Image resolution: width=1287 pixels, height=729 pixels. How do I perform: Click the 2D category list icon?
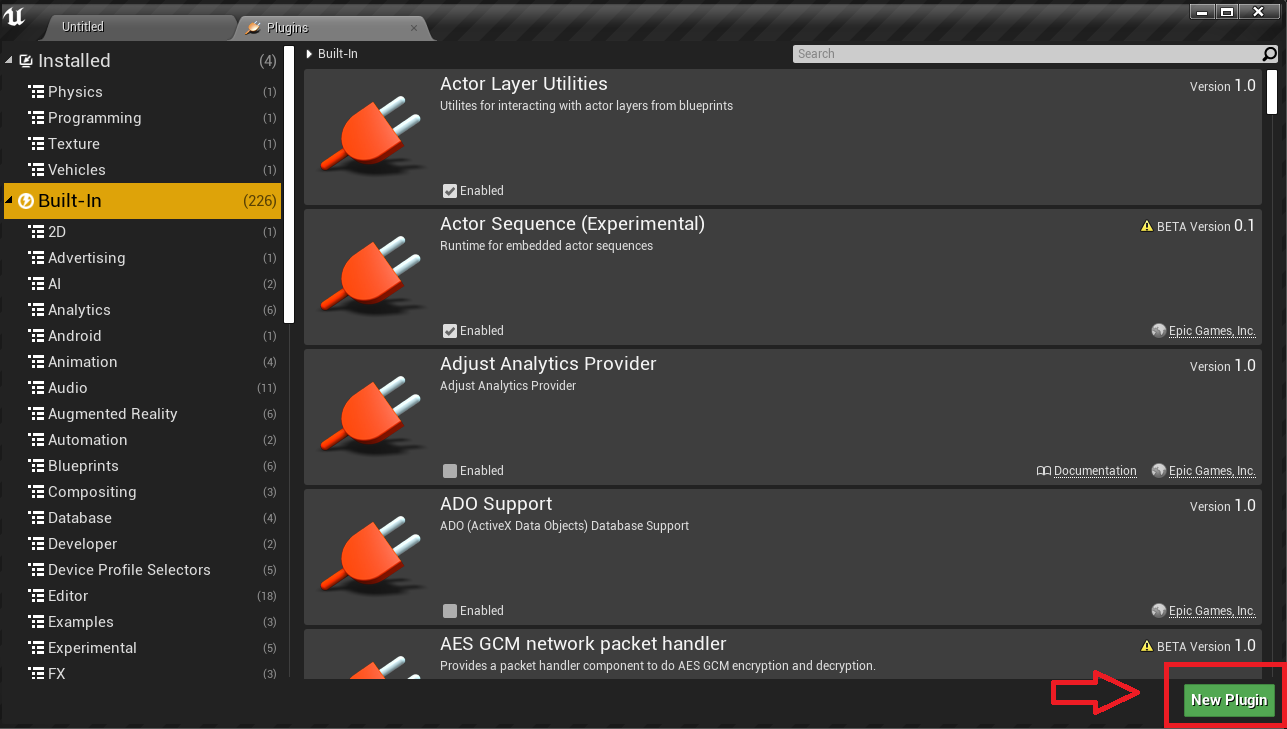(x=36, y=232)
